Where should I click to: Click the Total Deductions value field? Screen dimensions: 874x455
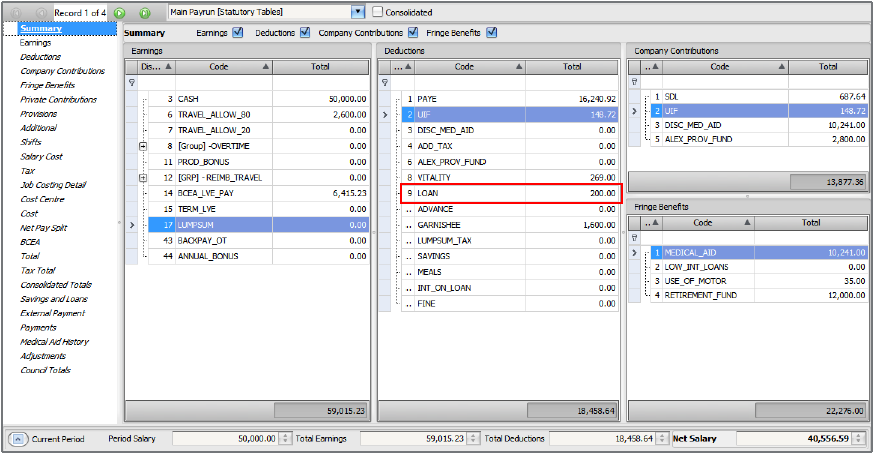click(603, 439)
